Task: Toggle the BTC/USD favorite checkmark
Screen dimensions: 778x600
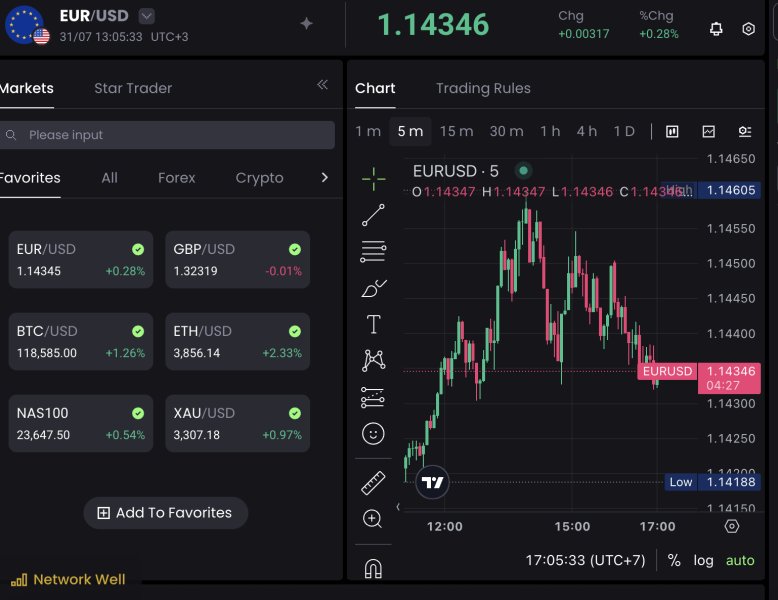Action: [138, 331]
